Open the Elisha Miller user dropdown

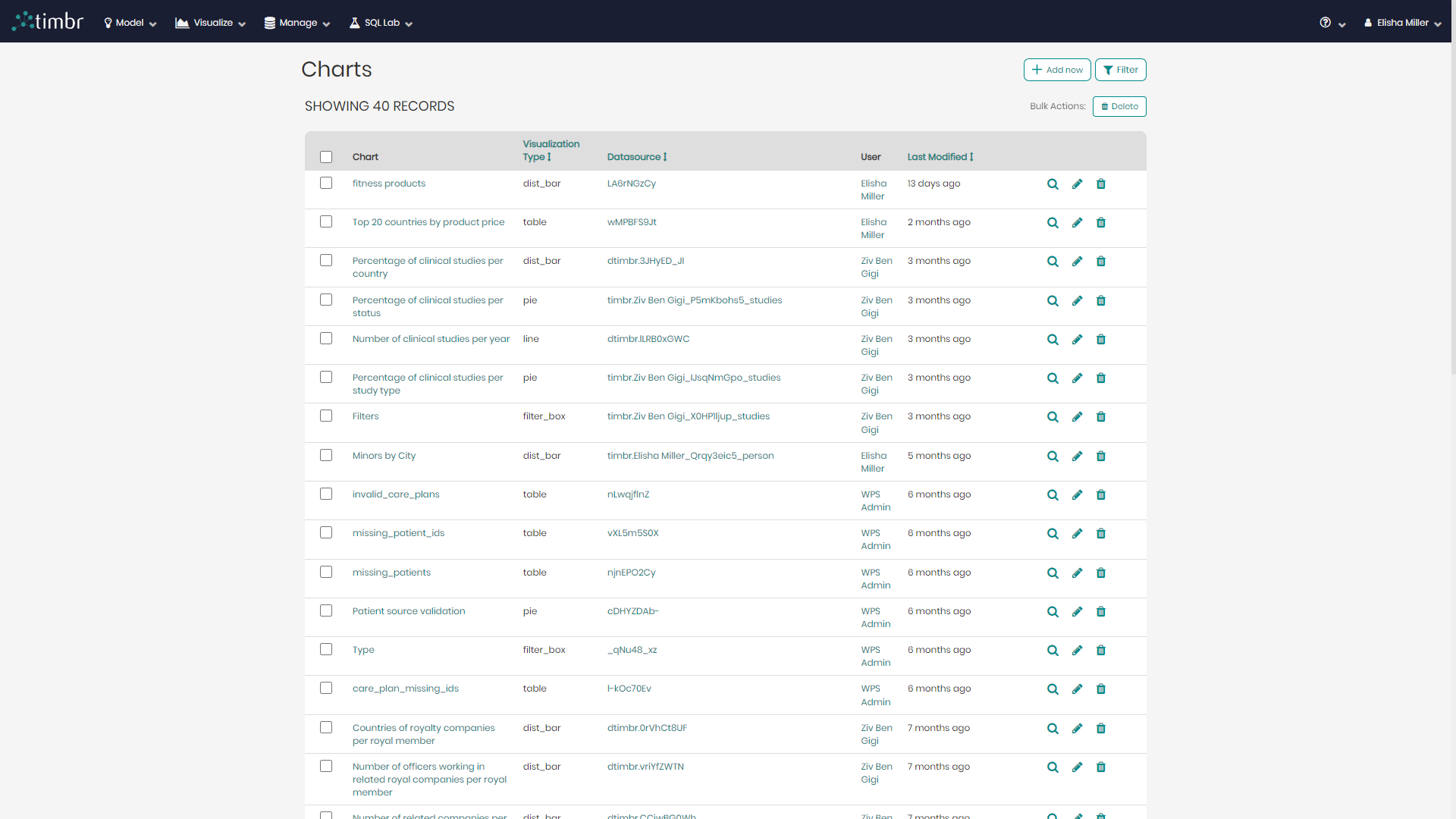[x=1402, y=23]
